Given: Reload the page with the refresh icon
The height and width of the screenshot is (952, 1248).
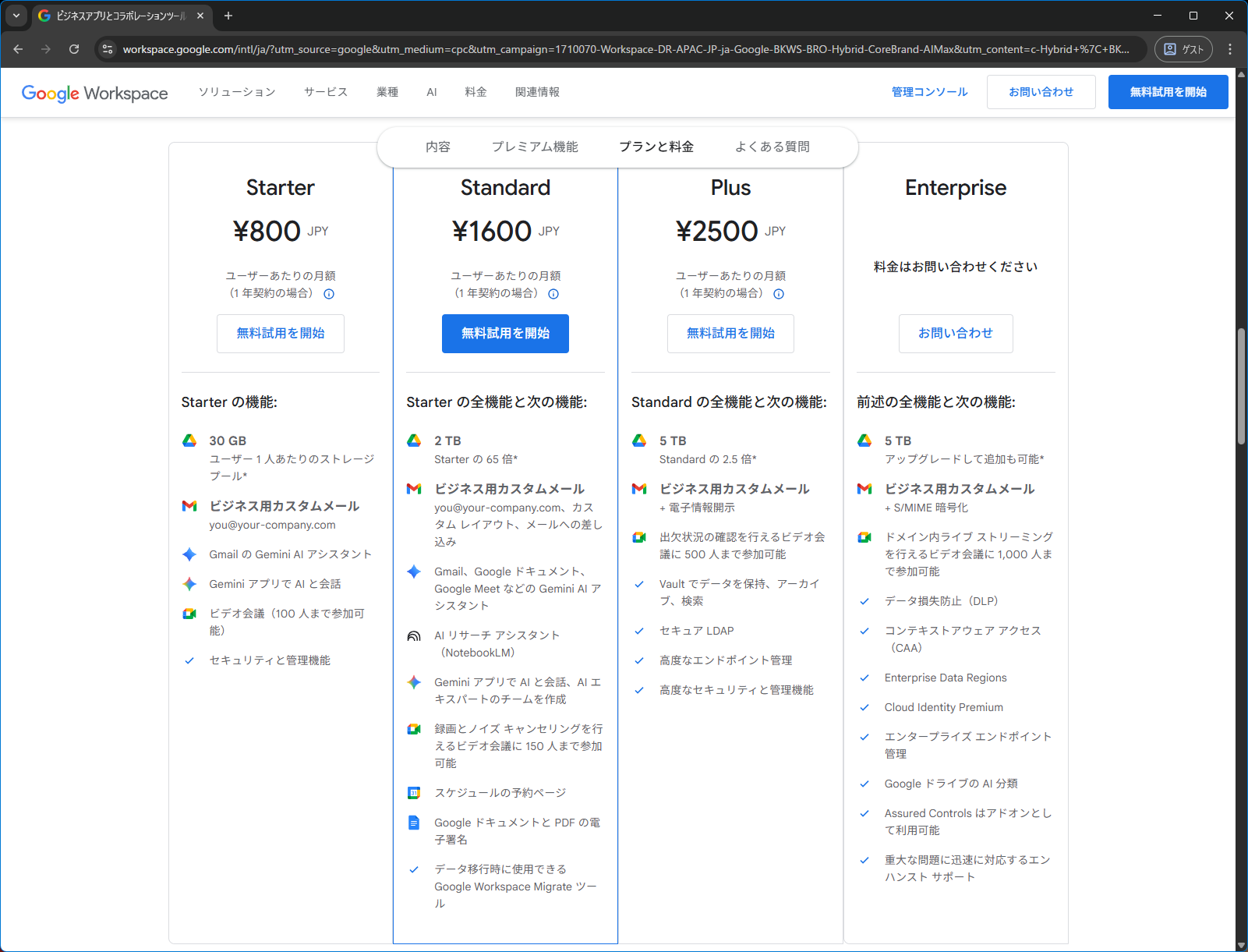Looking at the screenshot, I should pos(74,49).
